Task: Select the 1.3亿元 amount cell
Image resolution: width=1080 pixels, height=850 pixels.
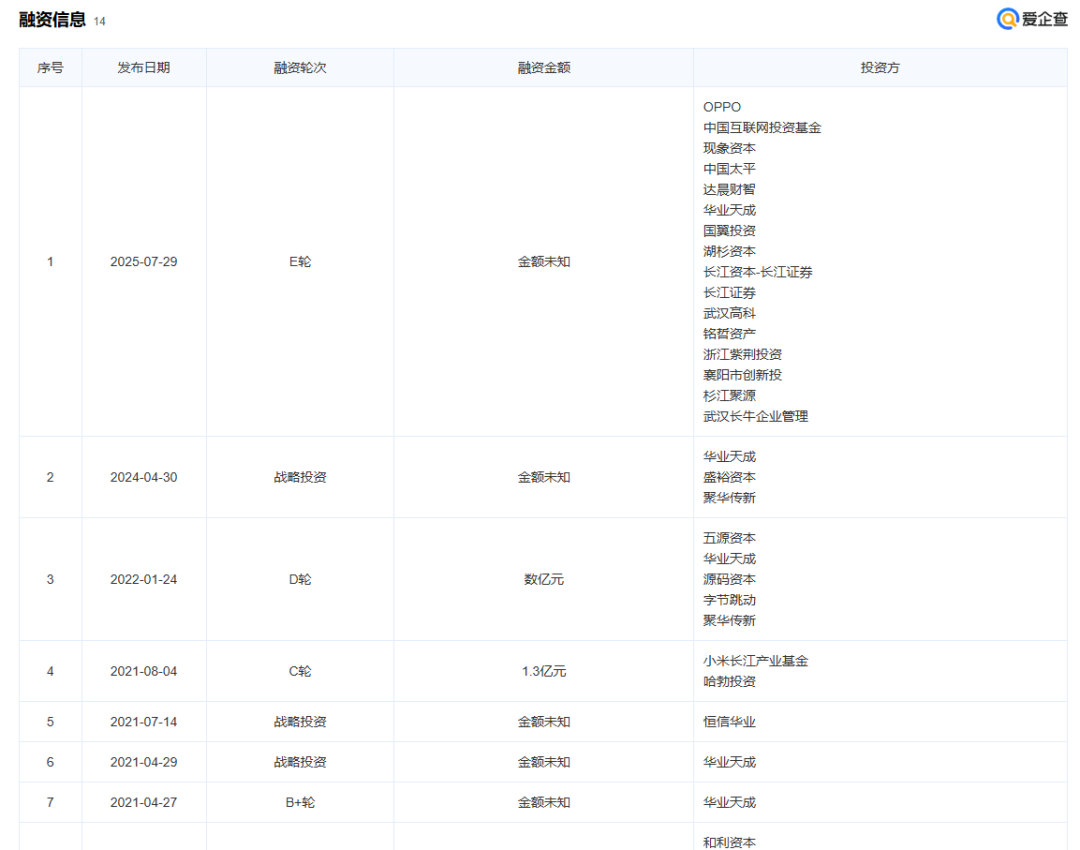Action: click(543, 672)
